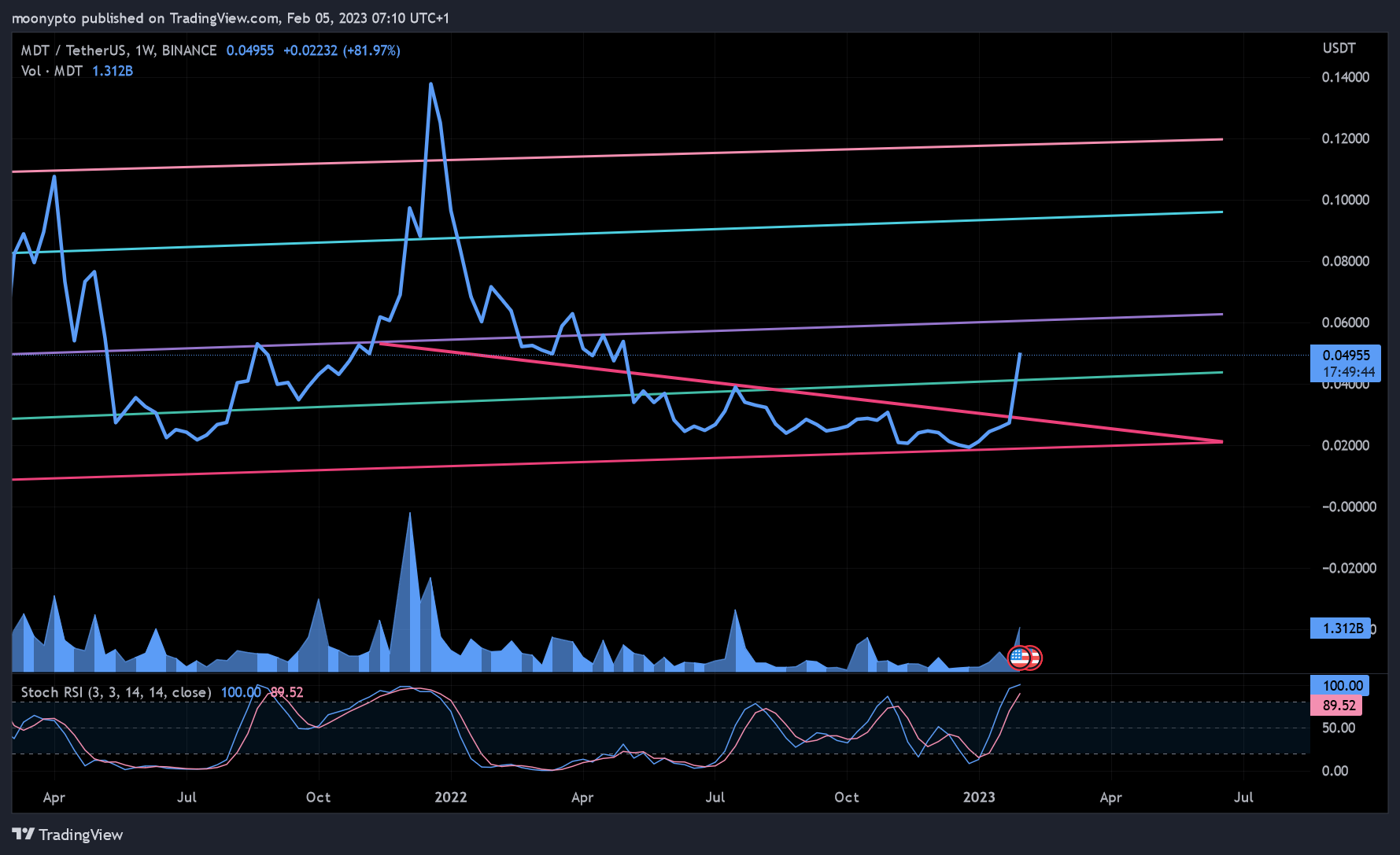Click the moonypto published header text
The image size is (1400, 855).
231,18
